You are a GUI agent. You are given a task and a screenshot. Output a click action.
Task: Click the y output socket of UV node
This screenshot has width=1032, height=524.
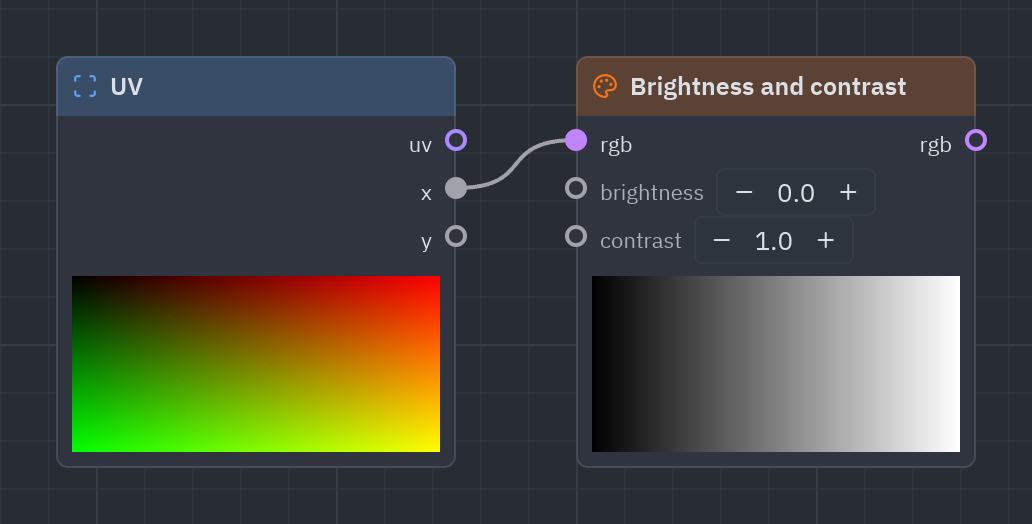pyautogui.click(x=456, y=236)
